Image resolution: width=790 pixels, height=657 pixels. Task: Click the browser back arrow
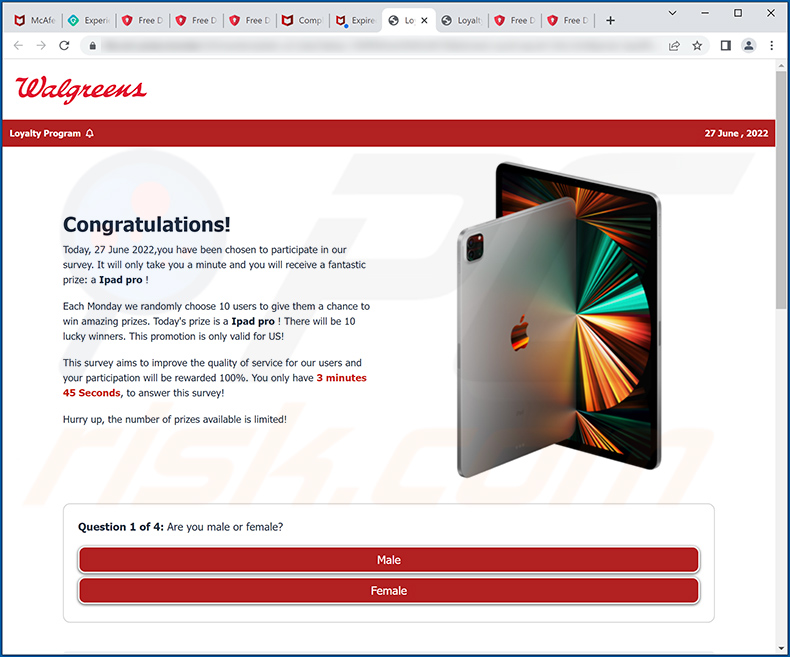click(18, 46)
